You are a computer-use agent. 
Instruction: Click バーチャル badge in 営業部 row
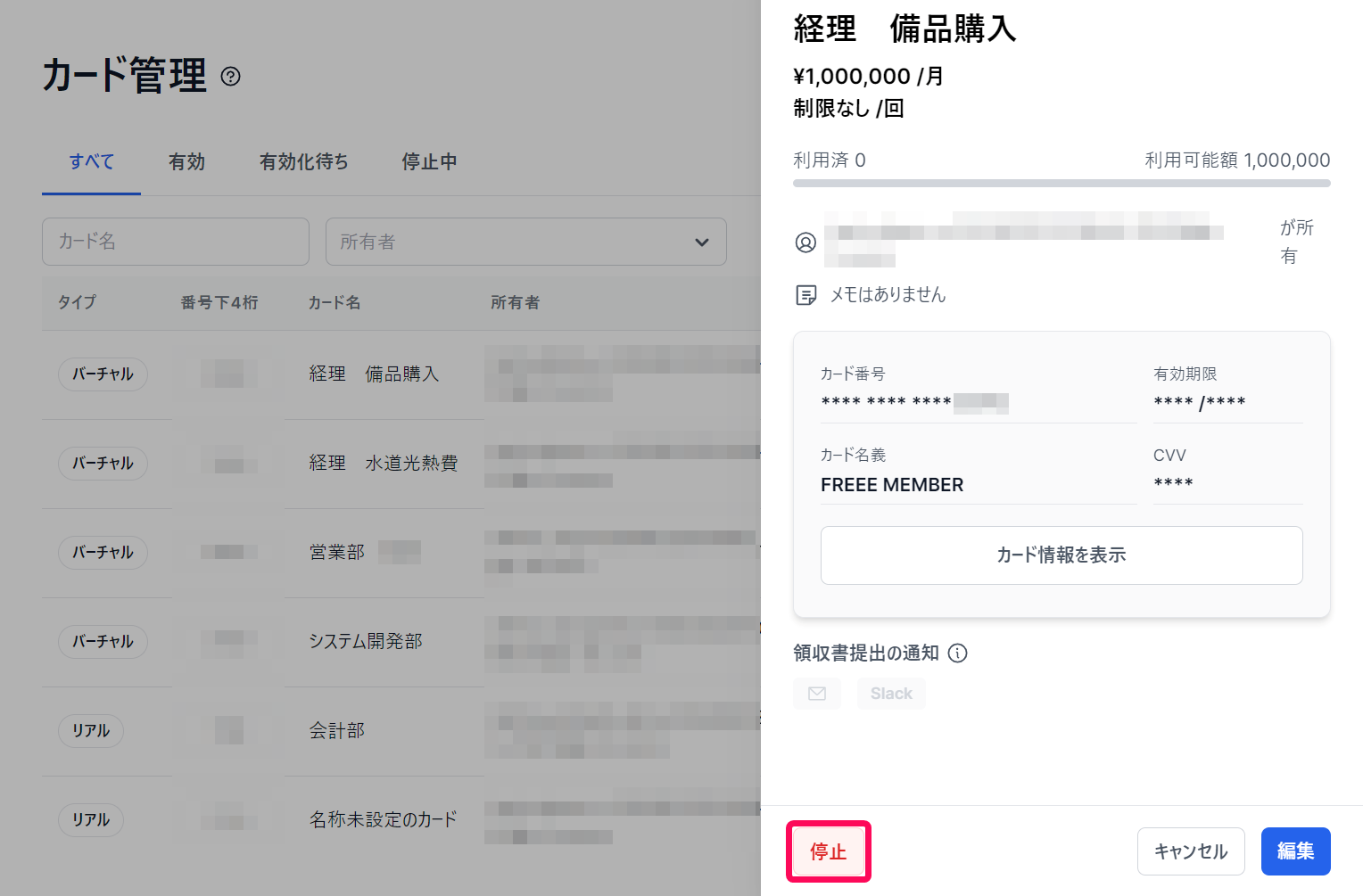pos(103,553)
